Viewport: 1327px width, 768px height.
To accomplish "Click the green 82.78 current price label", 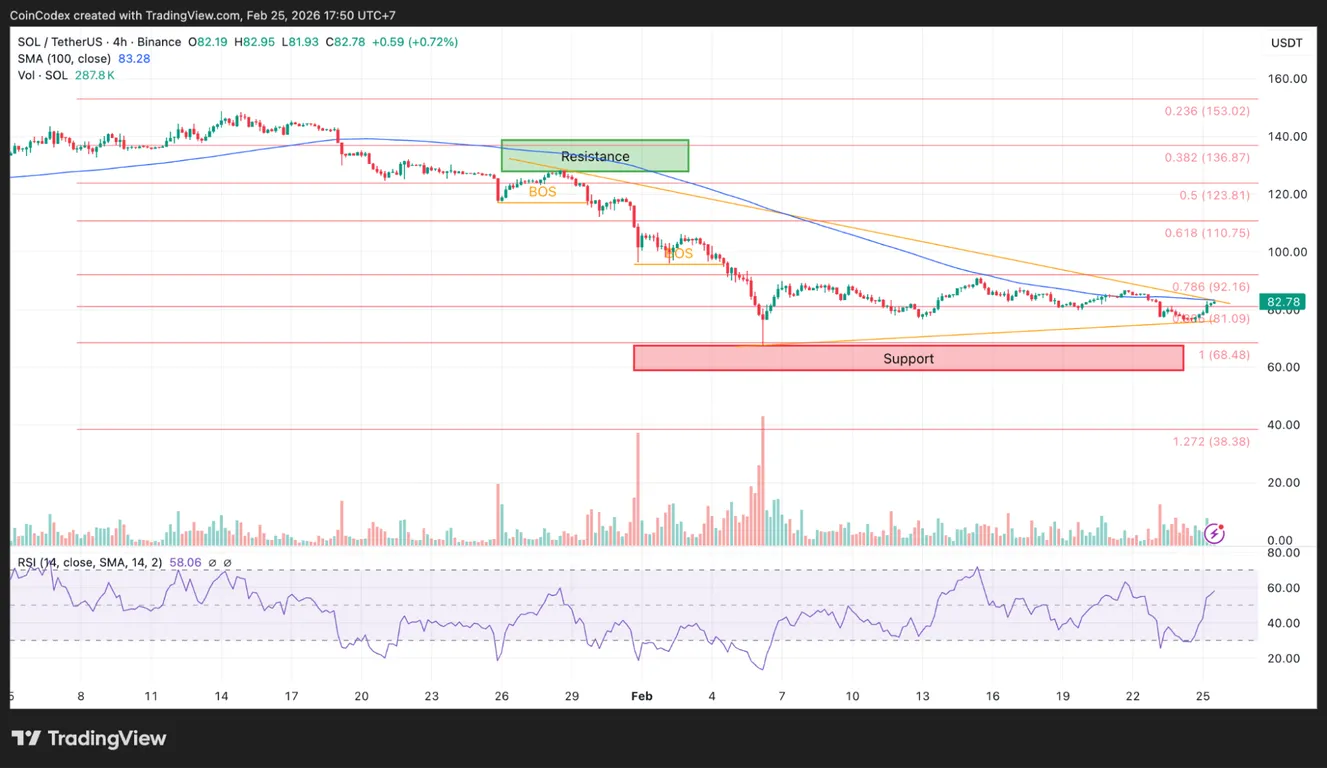I will point(1283,301).
